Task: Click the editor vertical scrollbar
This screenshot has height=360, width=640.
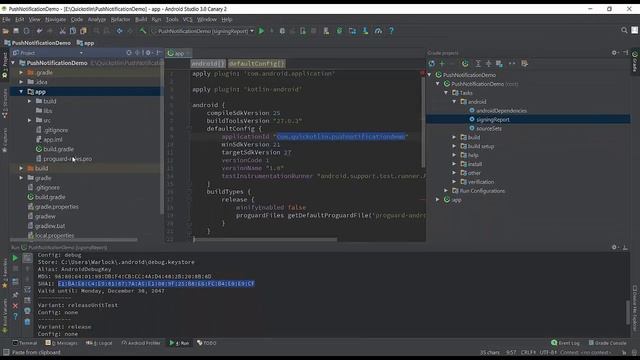Action: pos(423,122)
